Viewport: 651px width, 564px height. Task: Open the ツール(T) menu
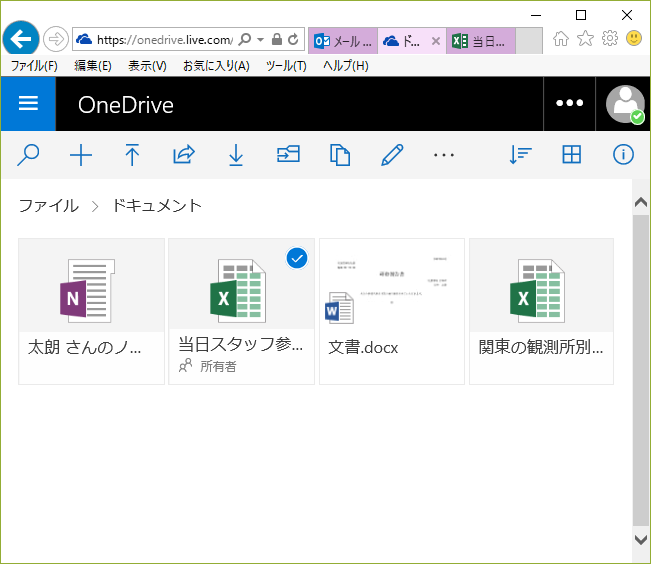286,66
